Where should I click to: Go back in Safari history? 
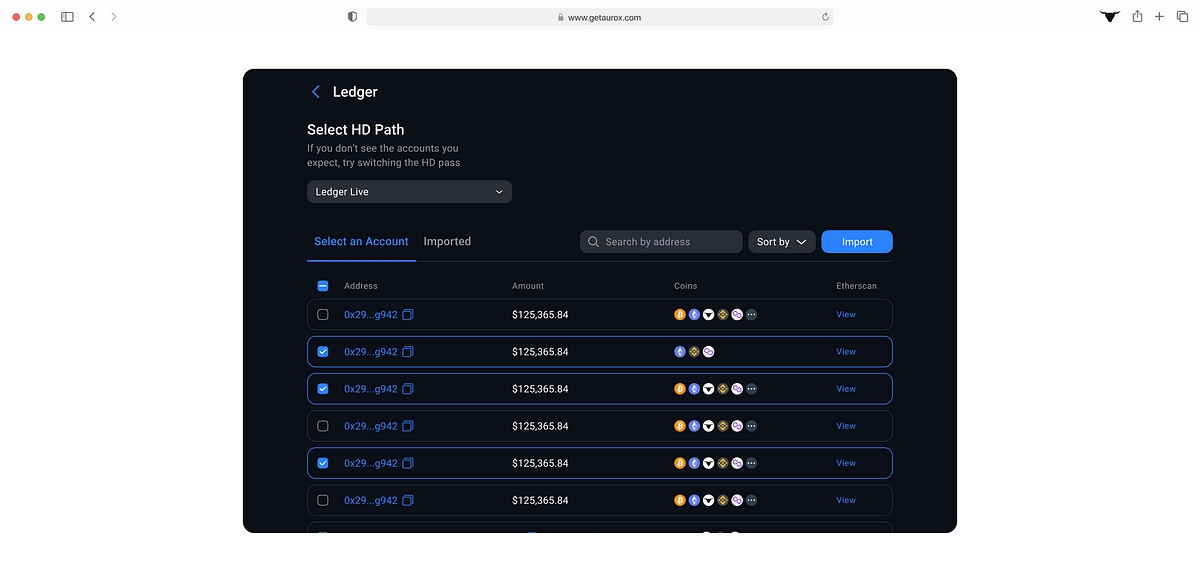coord(92,17)
